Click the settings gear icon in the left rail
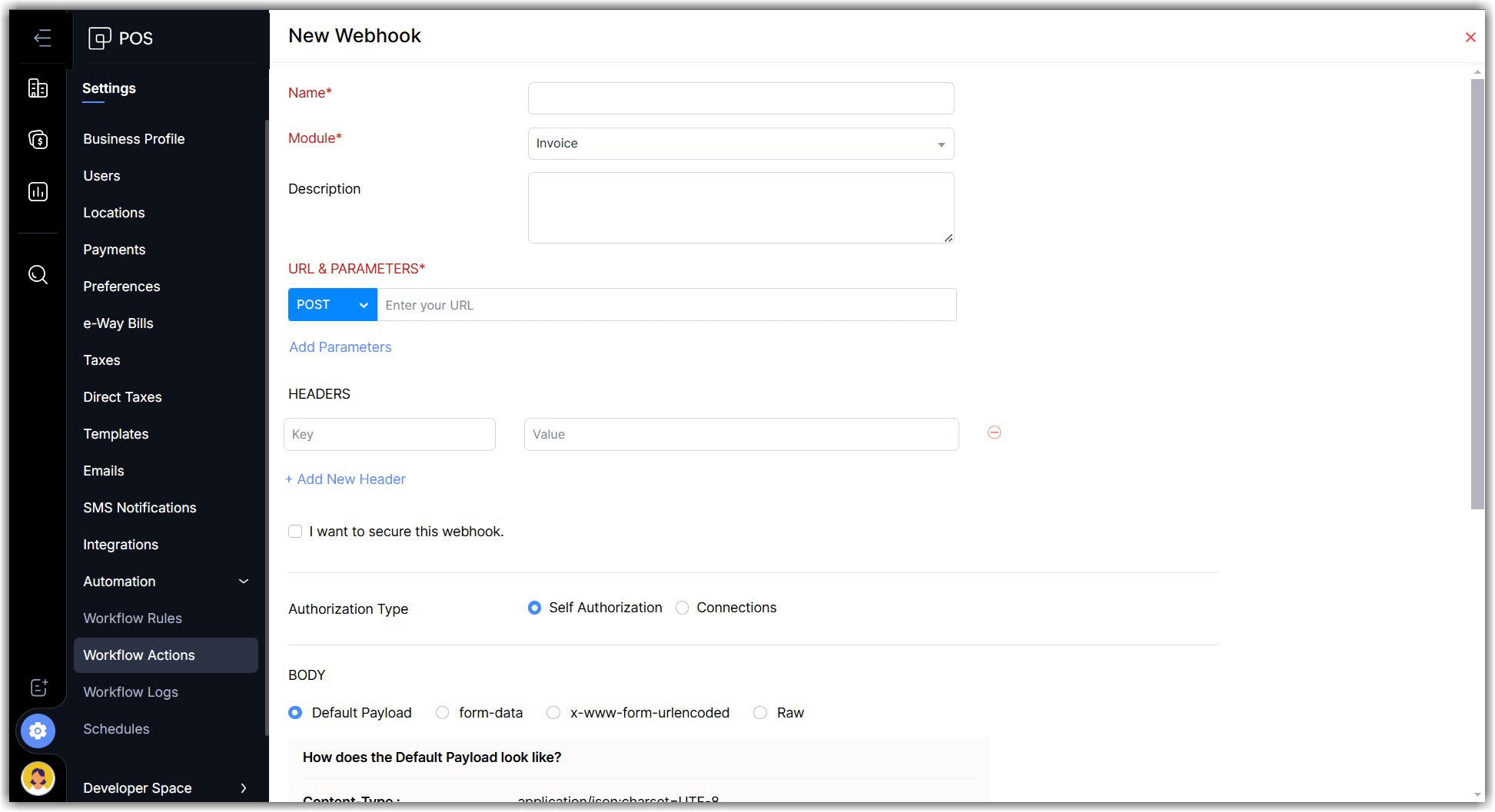 38,731
